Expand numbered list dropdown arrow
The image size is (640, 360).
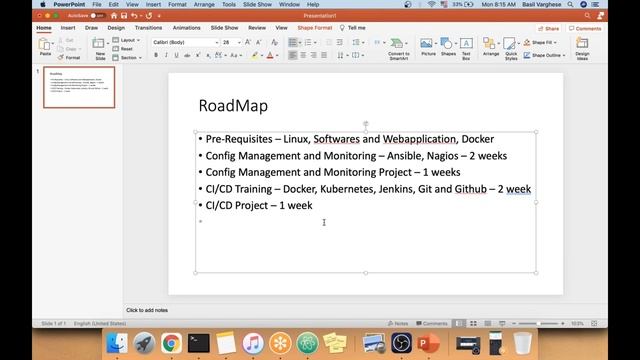tap(315, 42)
